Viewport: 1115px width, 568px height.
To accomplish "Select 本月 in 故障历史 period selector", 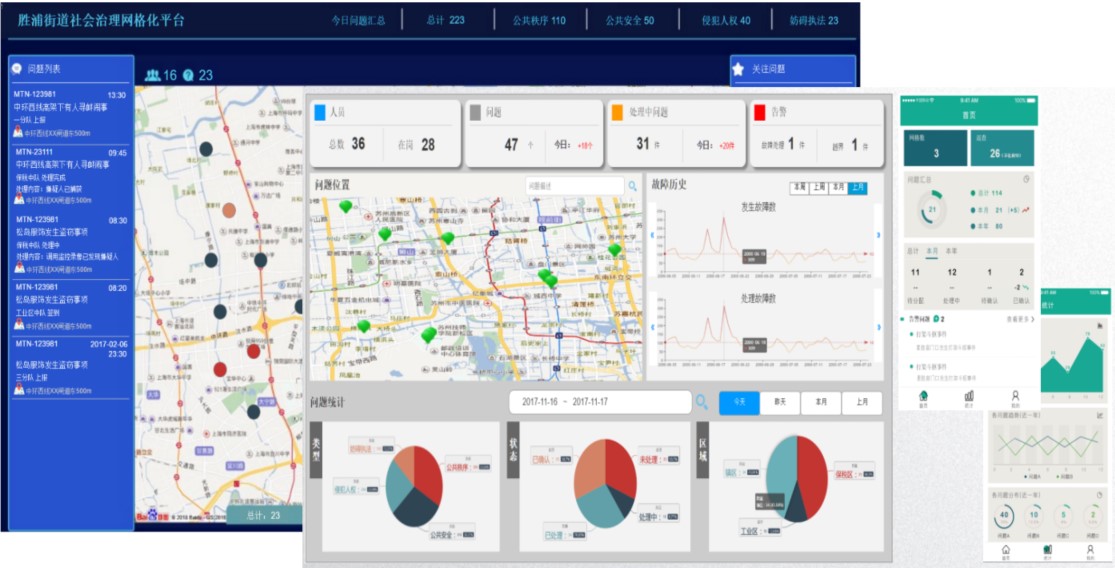I will point(838,188).
